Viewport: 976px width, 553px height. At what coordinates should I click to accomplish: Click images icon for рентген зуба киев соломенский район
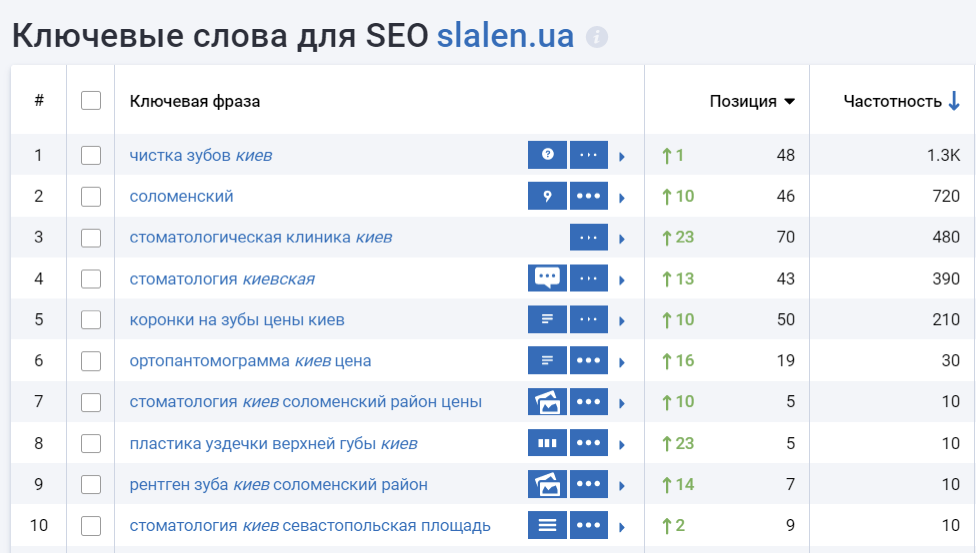pyautogui.click(x=547, y=484)
